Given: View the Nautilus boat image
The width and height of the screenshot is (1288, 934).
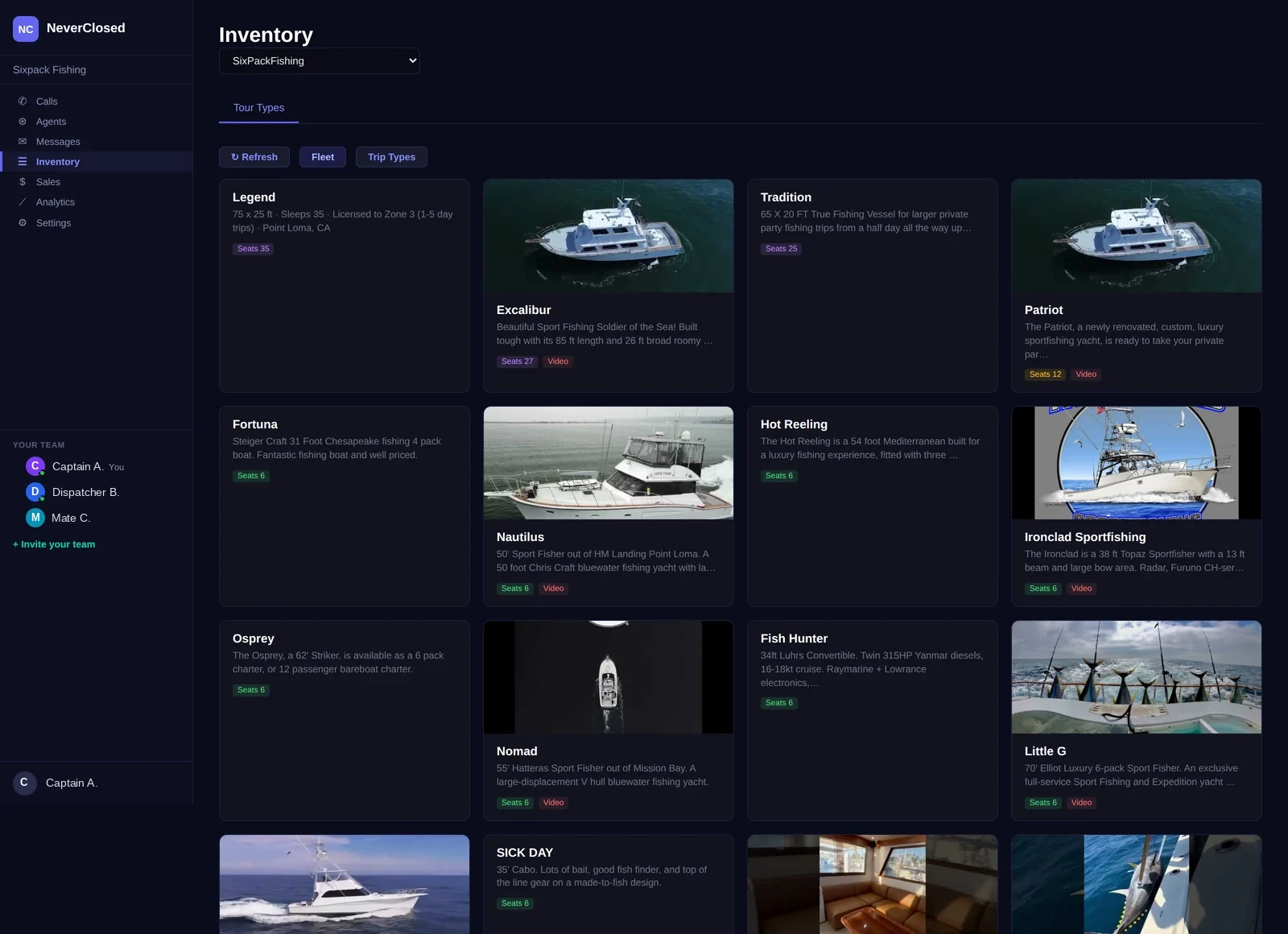Looking at the screenshot, I should tap(609, 463).
